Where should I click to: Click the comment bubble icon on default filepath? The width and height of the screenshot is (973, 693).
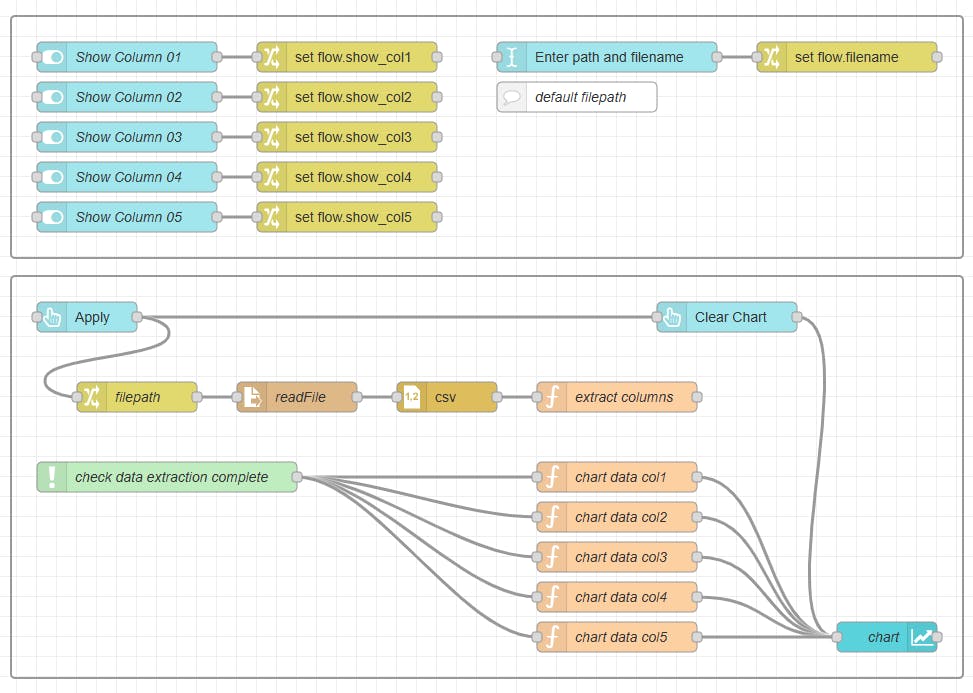coord(512,97)
